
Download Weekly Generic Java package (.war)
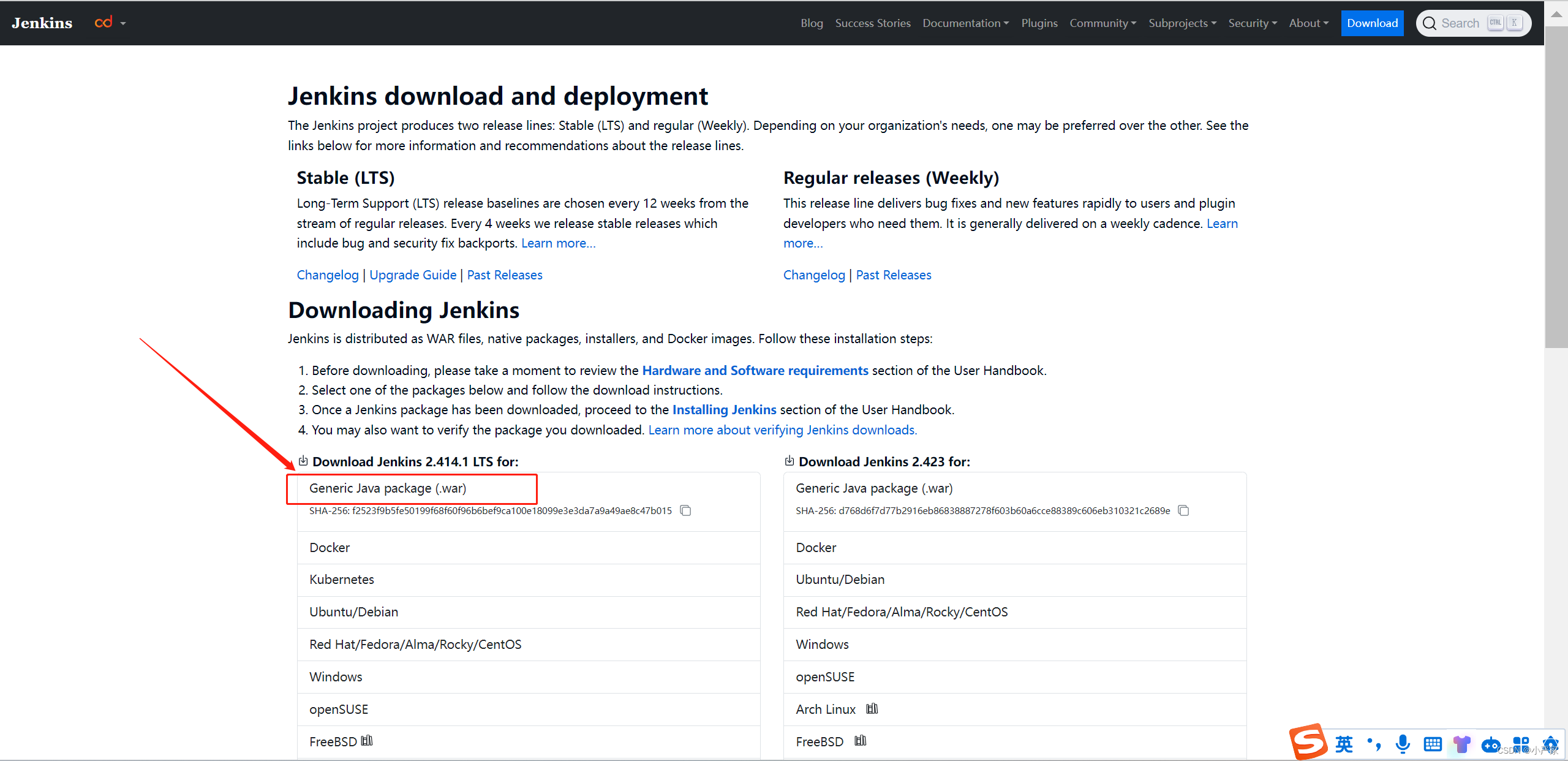[874, 488]
